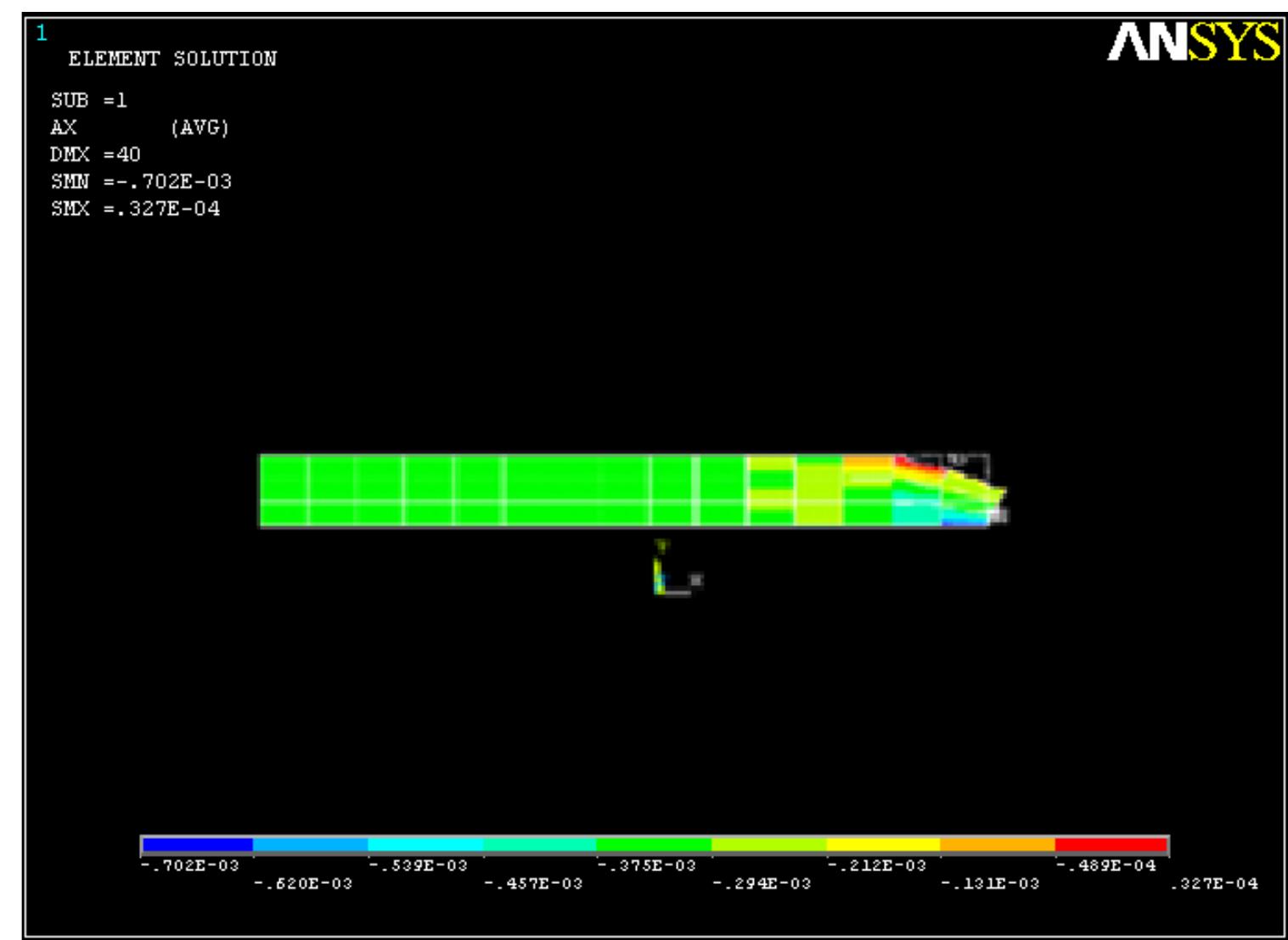Click legend value '-.489E-04'
Screen dimensions: 1288x940
tap(1106, 866)
